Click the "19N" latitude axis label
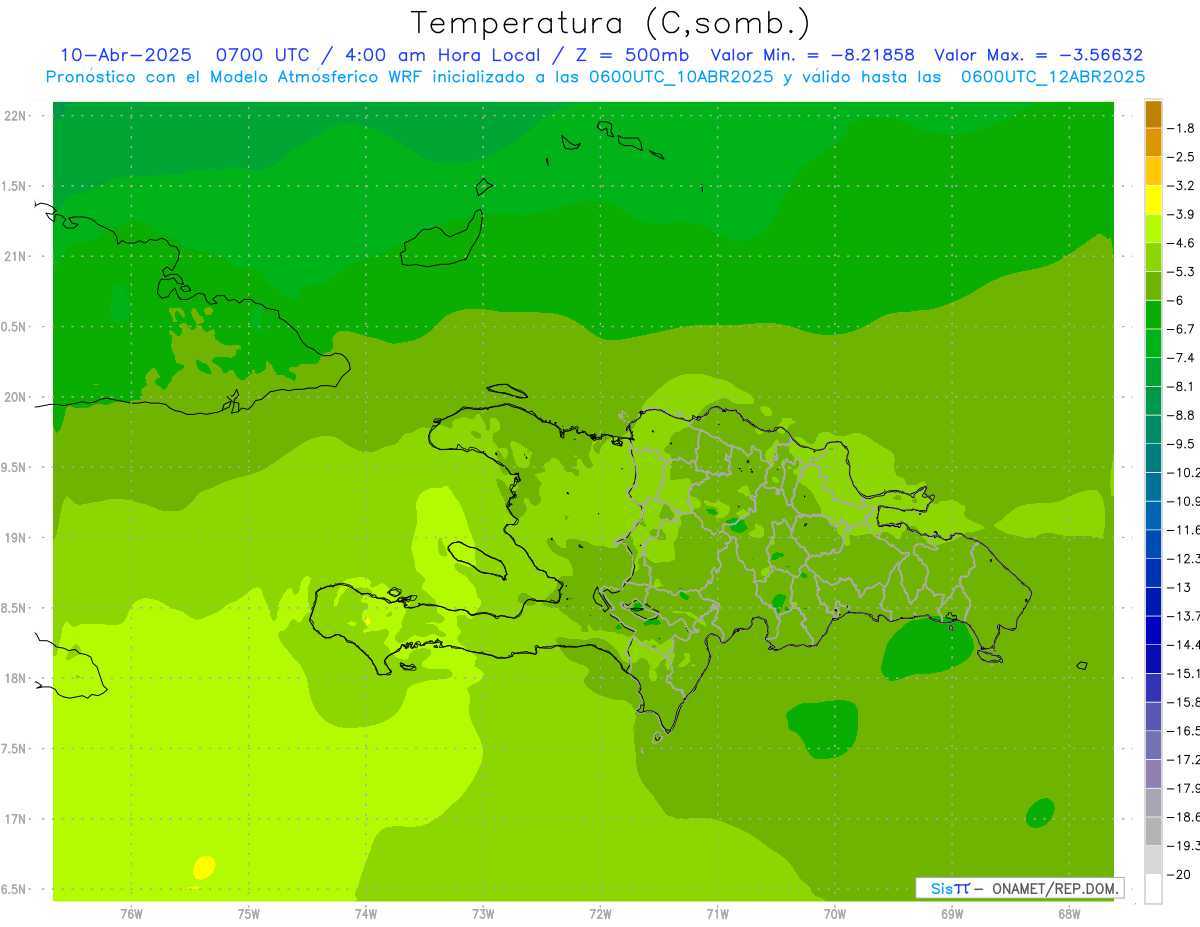The height and width of the screenshot is (927, 1200). (15, 538)
